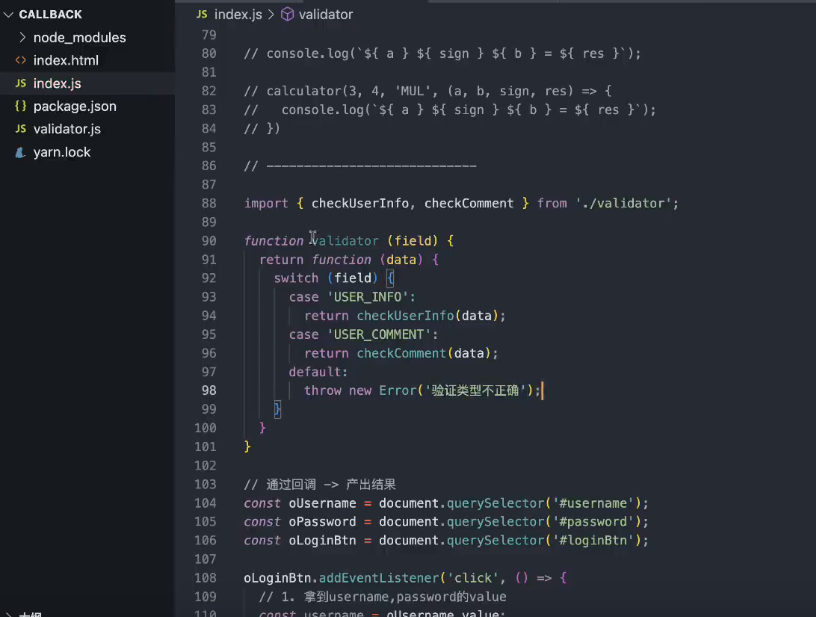The height and width of the screenshot is (617, 816).
Task: Click checkUserInfo in the import statement
Action: pyautogui.click(x=360, y=203)
